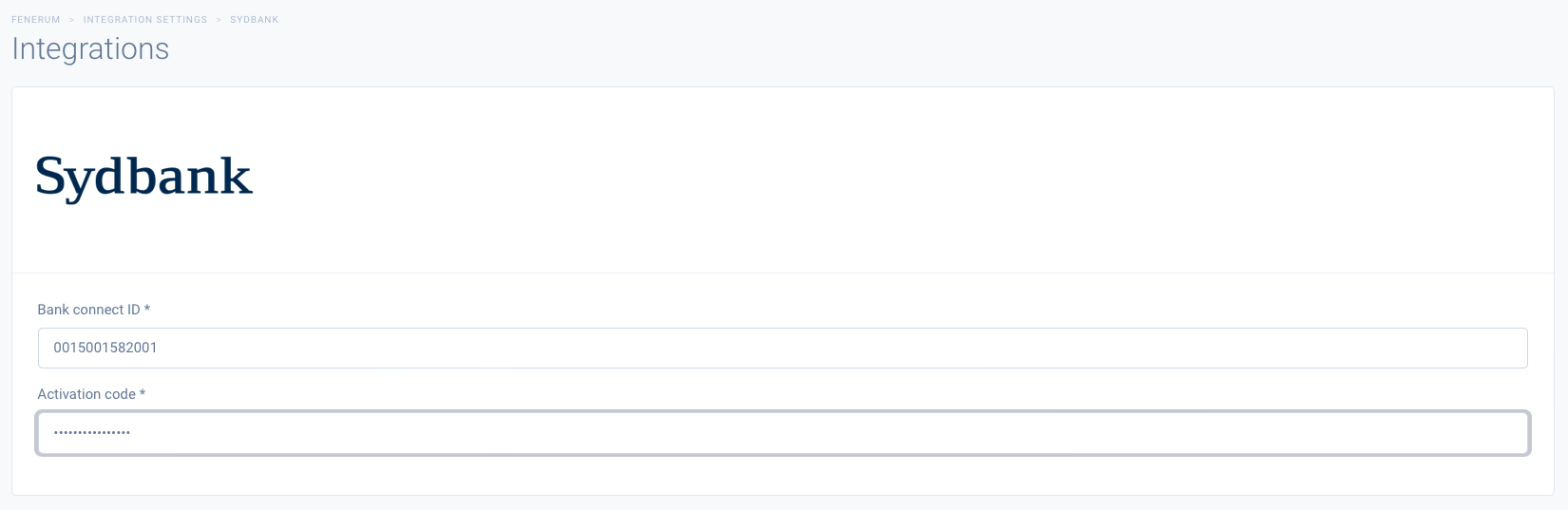Image resolution: width=1568 pixels, height=510 pixels.
Task: Place cursor in the masked activation code dots
Action: 92,433
